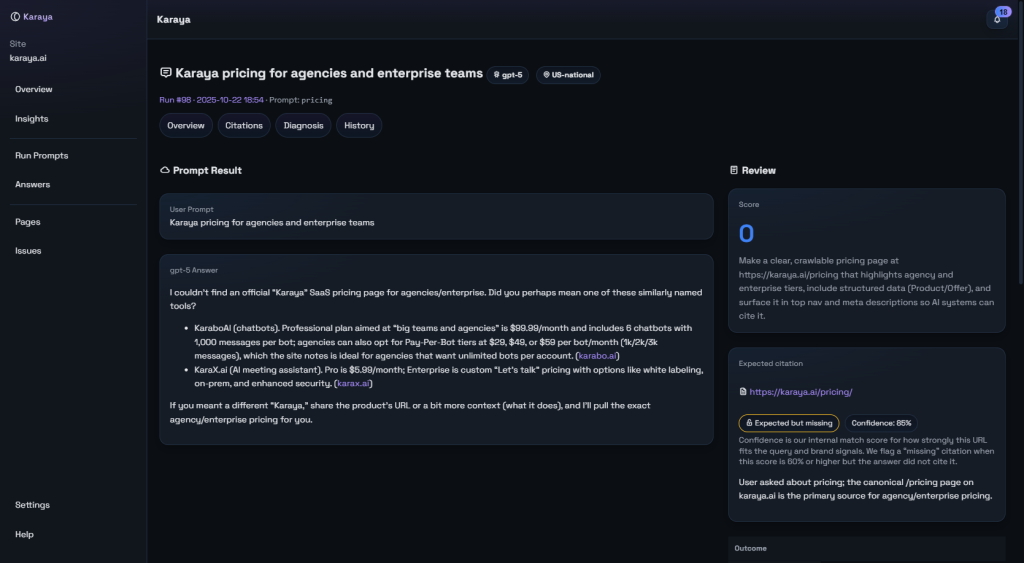
Task: Click the gpt-5 model badge
Action: [x=508, y=75]
